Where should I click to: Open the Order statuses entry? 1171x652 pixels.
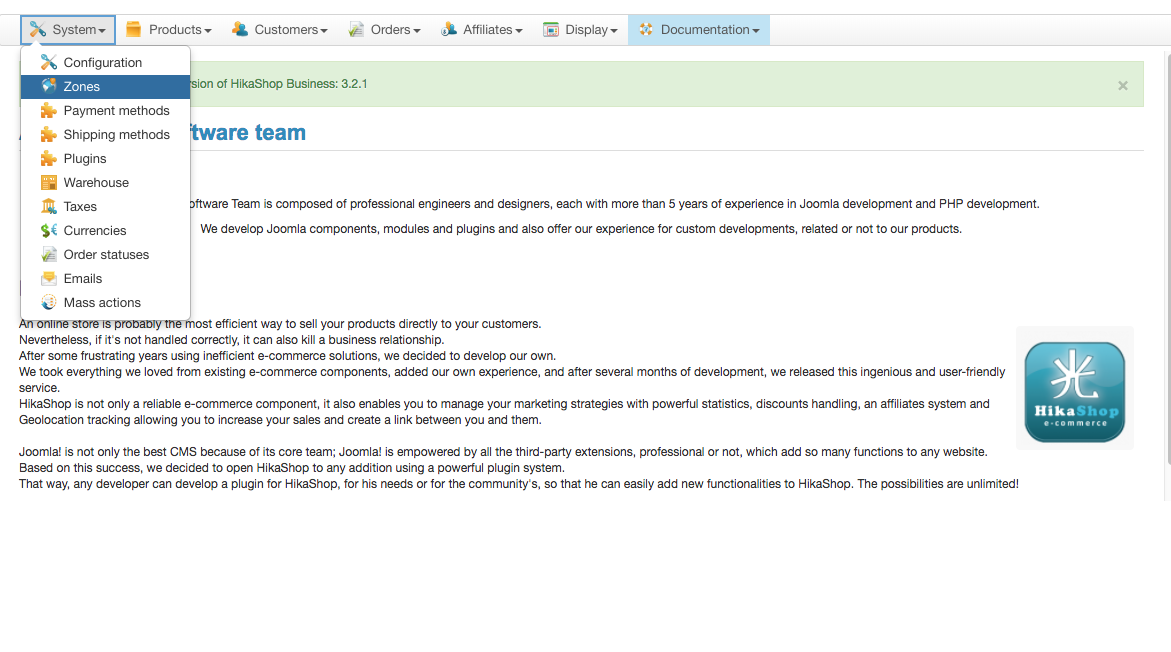(105, 255)
